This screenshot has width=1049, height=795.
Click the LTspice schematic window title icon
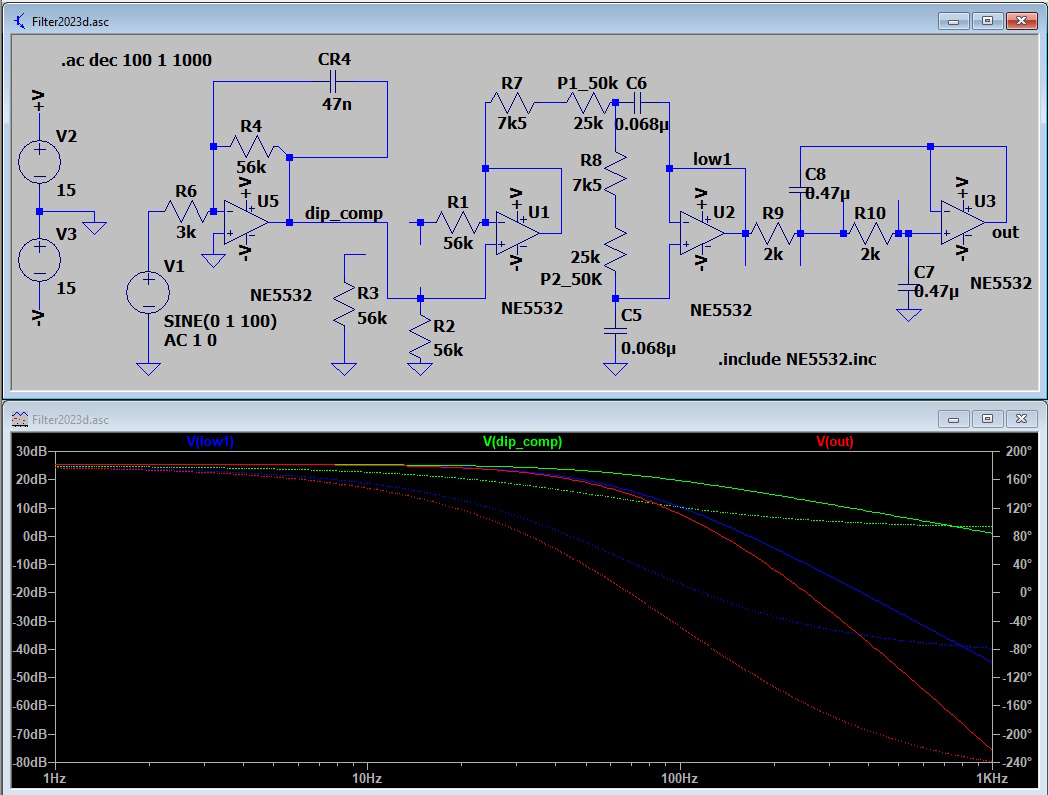pos(20,19)
